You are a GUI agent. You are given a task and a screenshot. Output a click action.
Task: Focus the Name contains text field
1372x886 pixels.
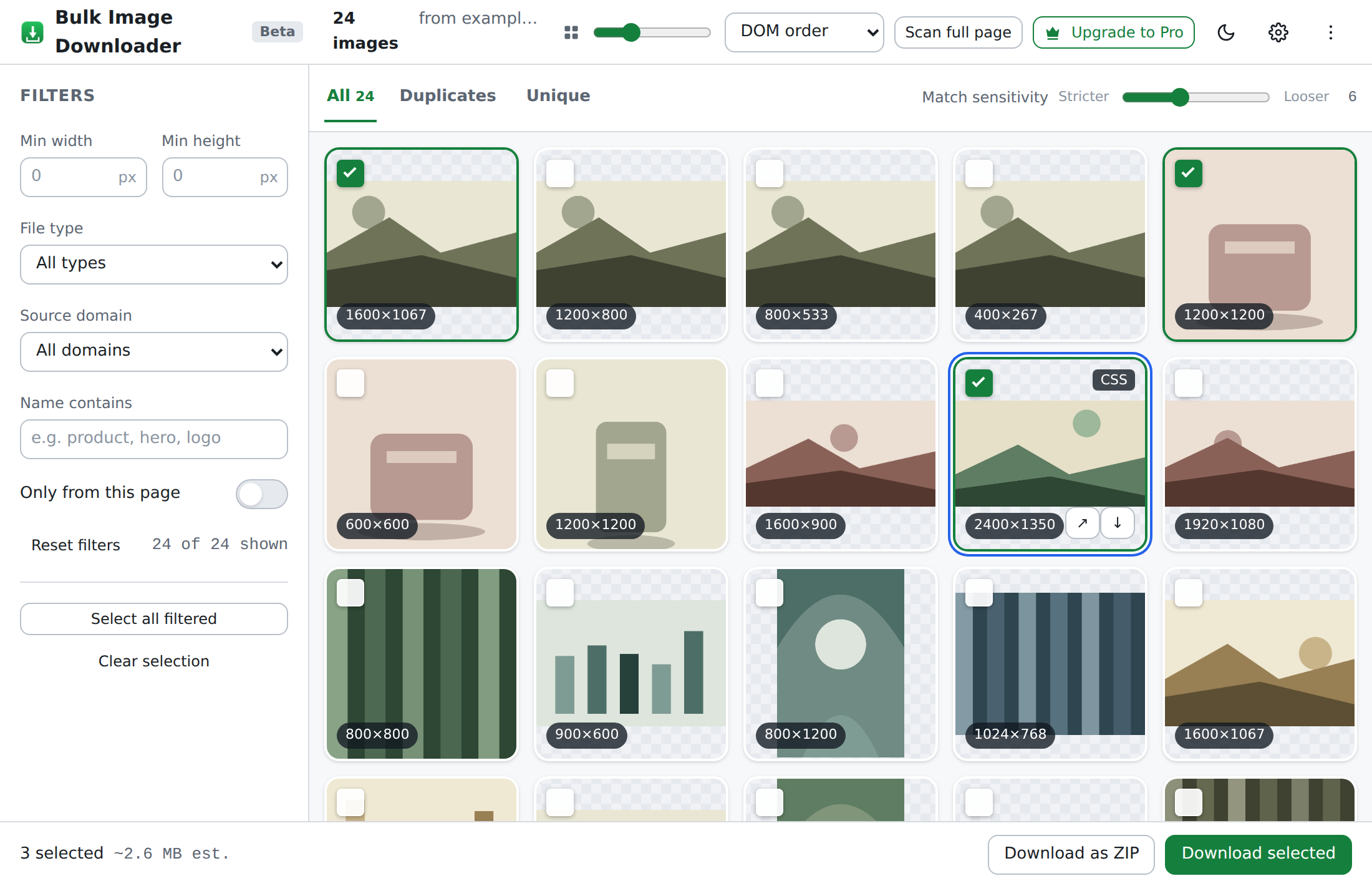154,439
